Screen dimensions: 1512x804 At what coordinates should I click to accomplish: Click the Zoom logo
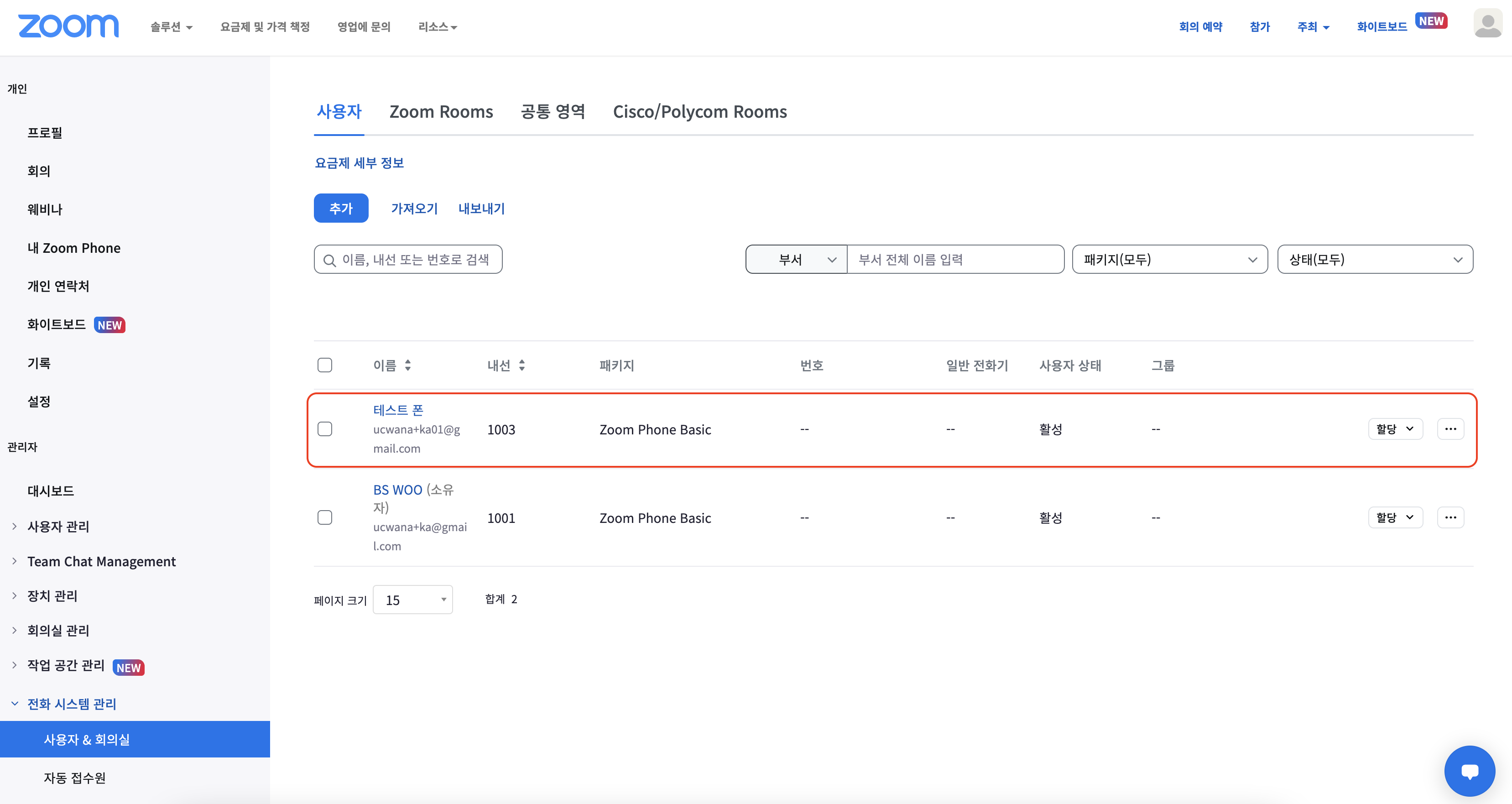pos(69,26)
